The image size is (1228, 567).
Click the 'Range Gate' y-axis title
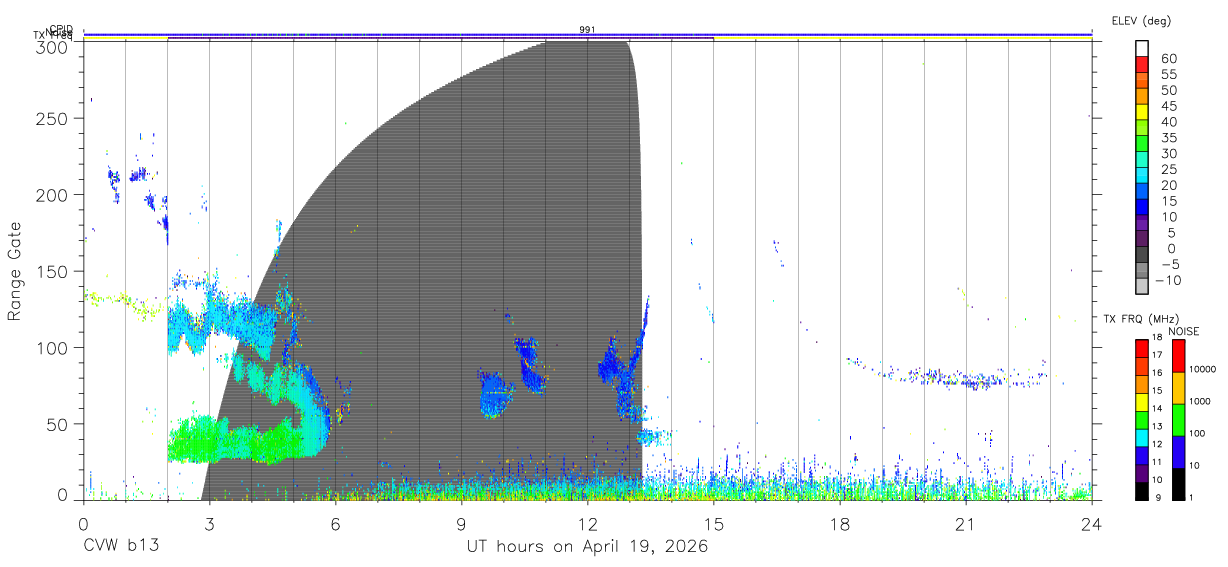pos(15,271)
